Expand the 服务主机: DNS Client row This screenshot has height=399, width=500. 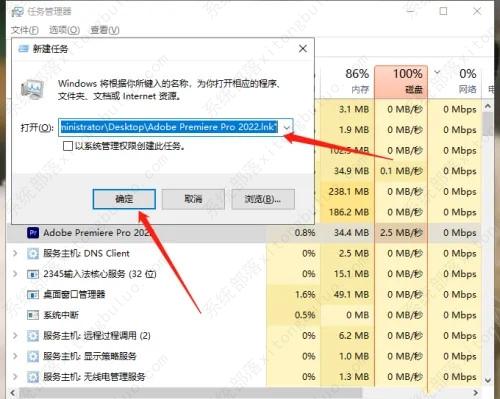click(x=15, y=254)
